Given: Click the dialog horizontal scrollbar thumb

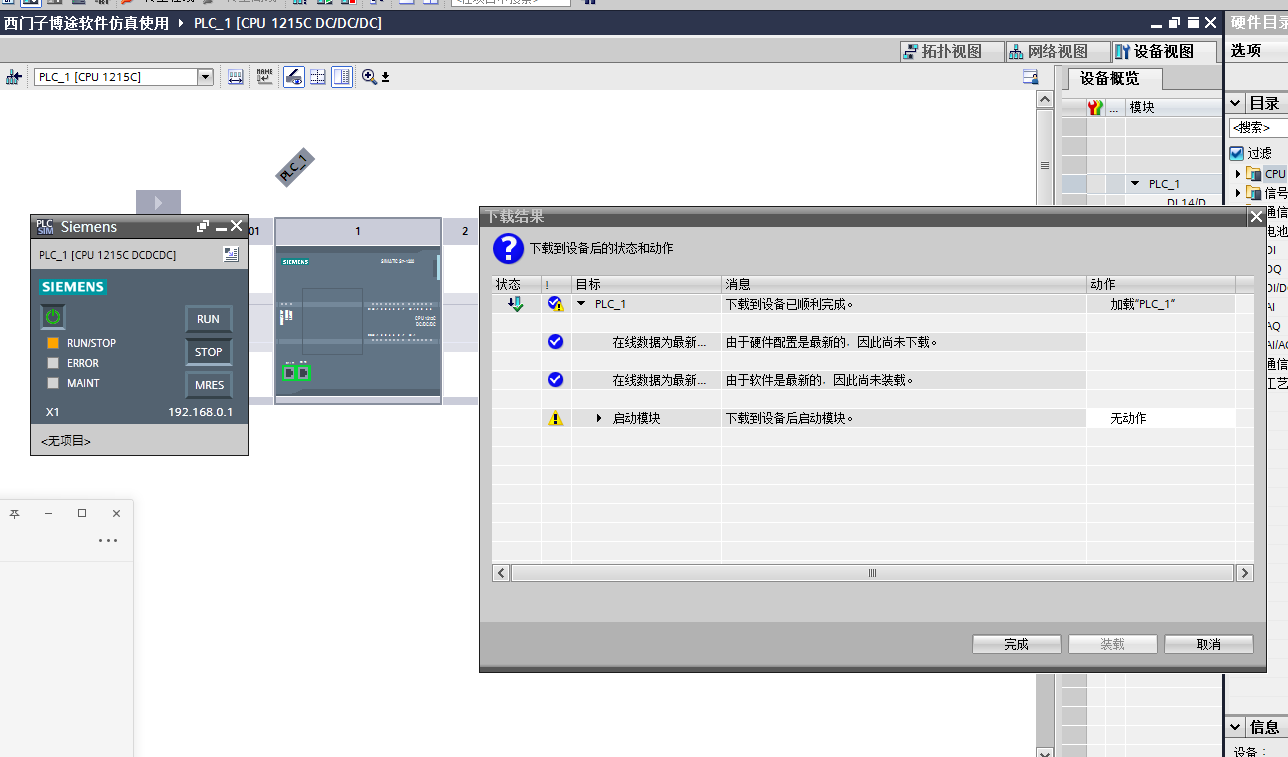Looking at the screenshot, I should [871, 573].
